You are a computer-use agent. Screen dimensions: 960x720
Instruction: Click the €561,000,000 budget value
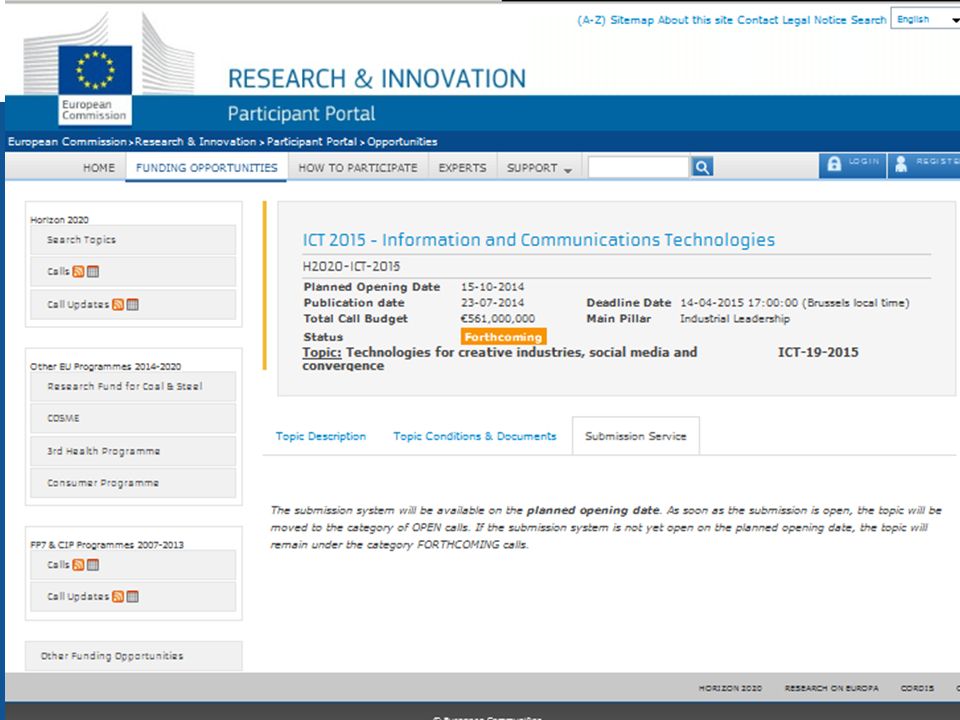tap(498, 318)
